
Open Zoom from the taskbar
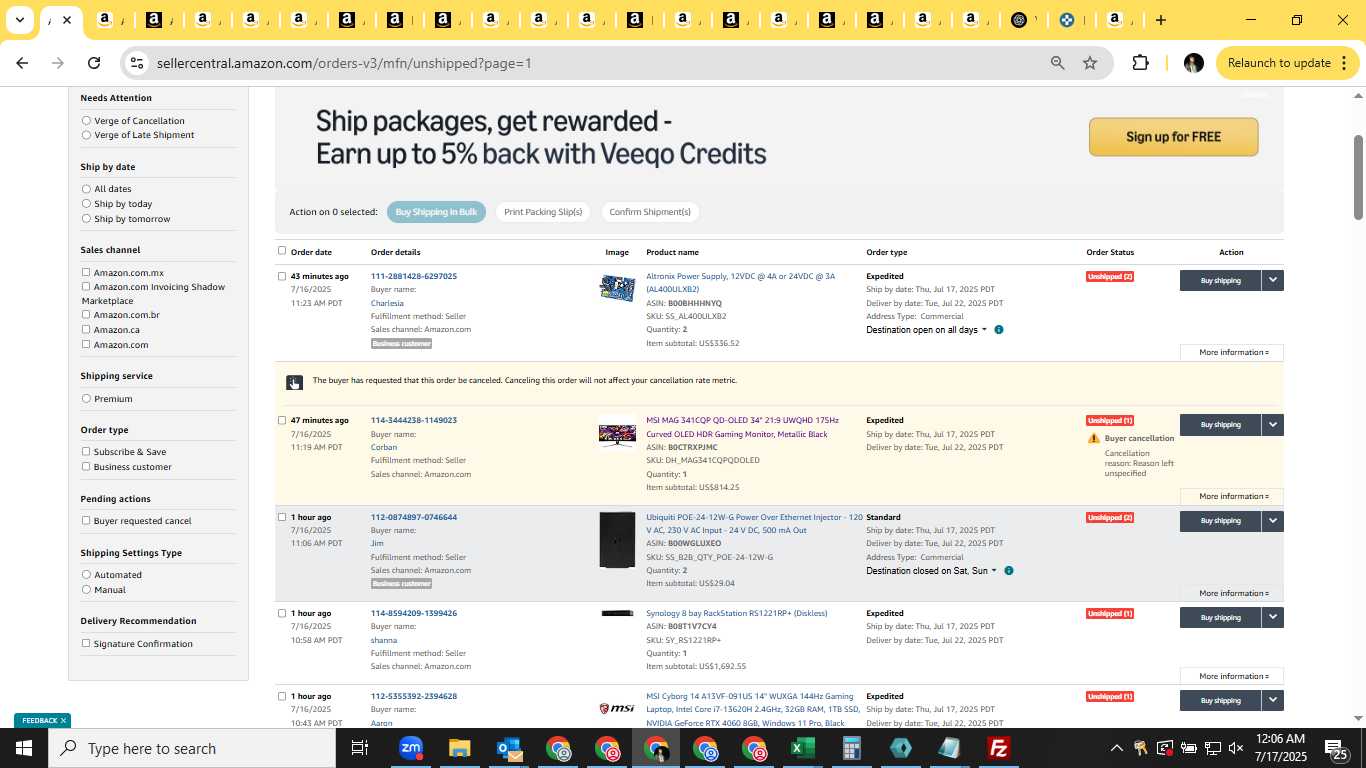[x=410, y=748]
